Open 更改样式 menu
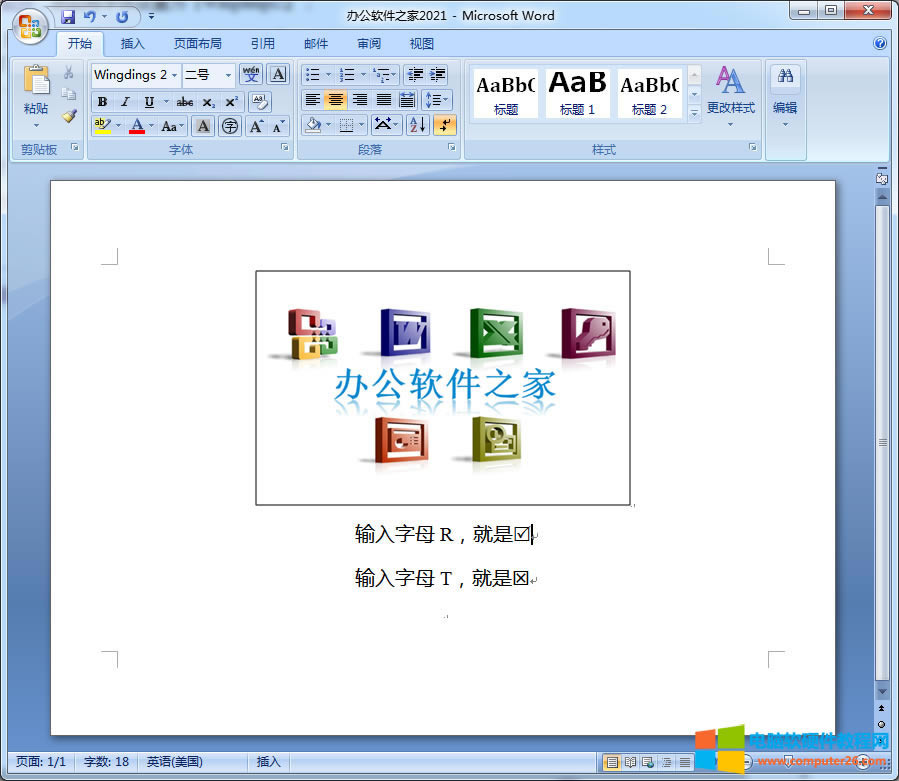 pyautogui.click(x=730, y=95)
